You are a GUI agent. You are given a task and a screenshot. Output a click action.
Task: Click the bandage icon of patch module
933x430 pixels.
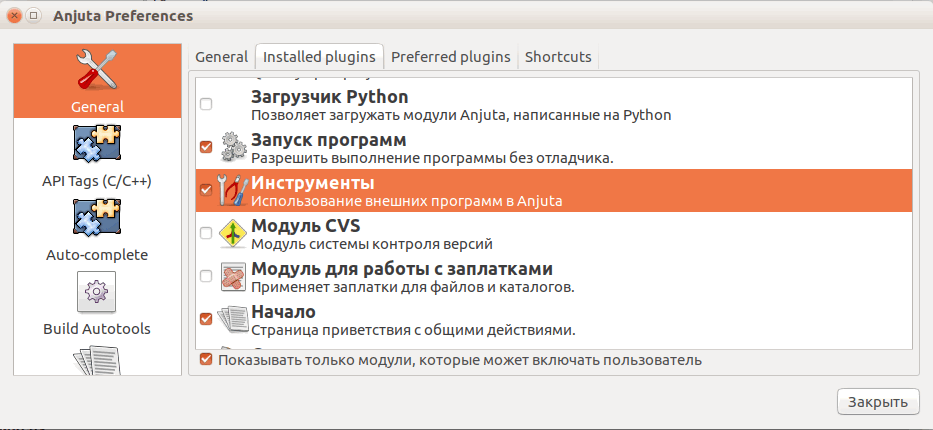coord(233,277)
